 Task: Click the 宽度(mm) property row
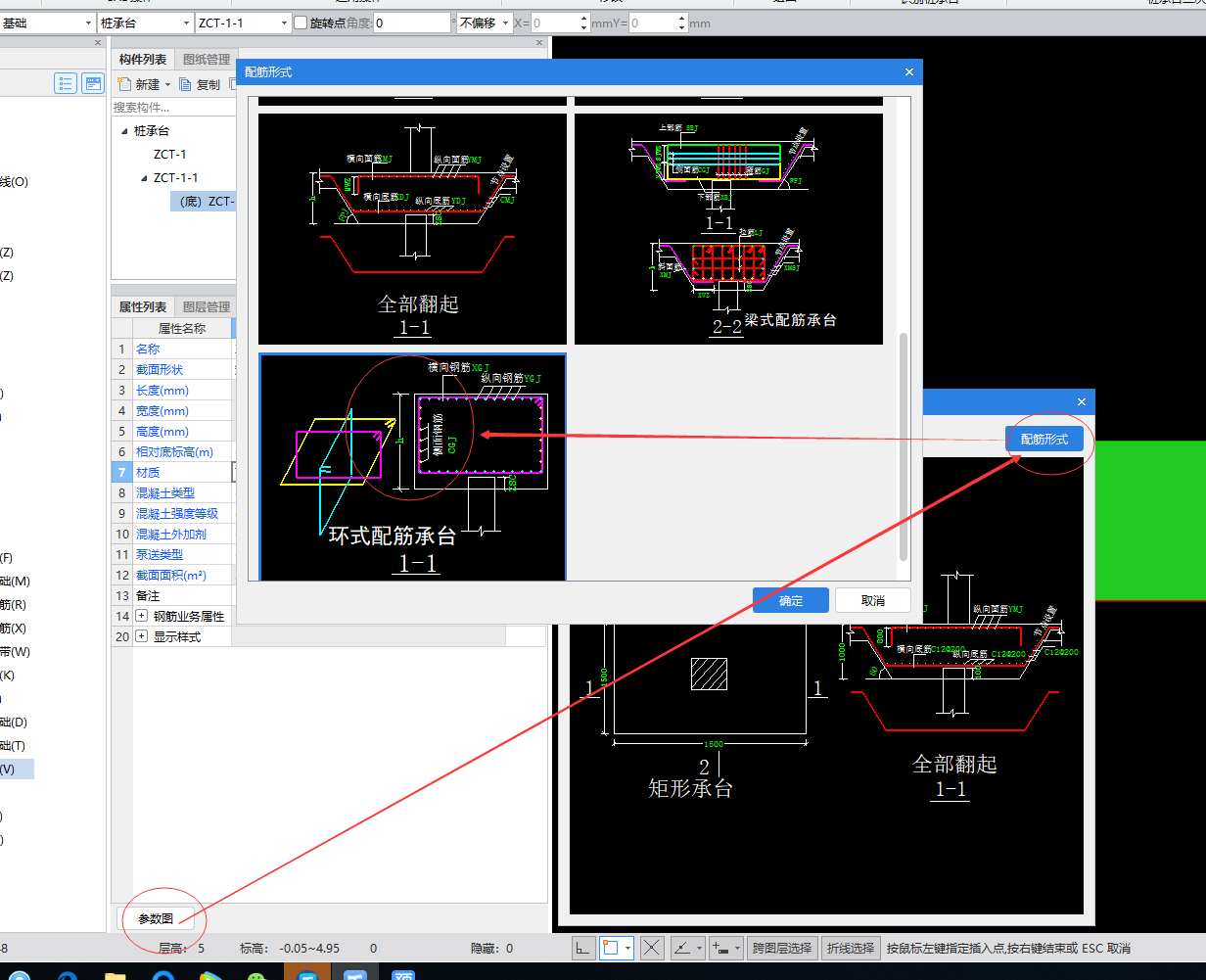click(x=171, y=410)
